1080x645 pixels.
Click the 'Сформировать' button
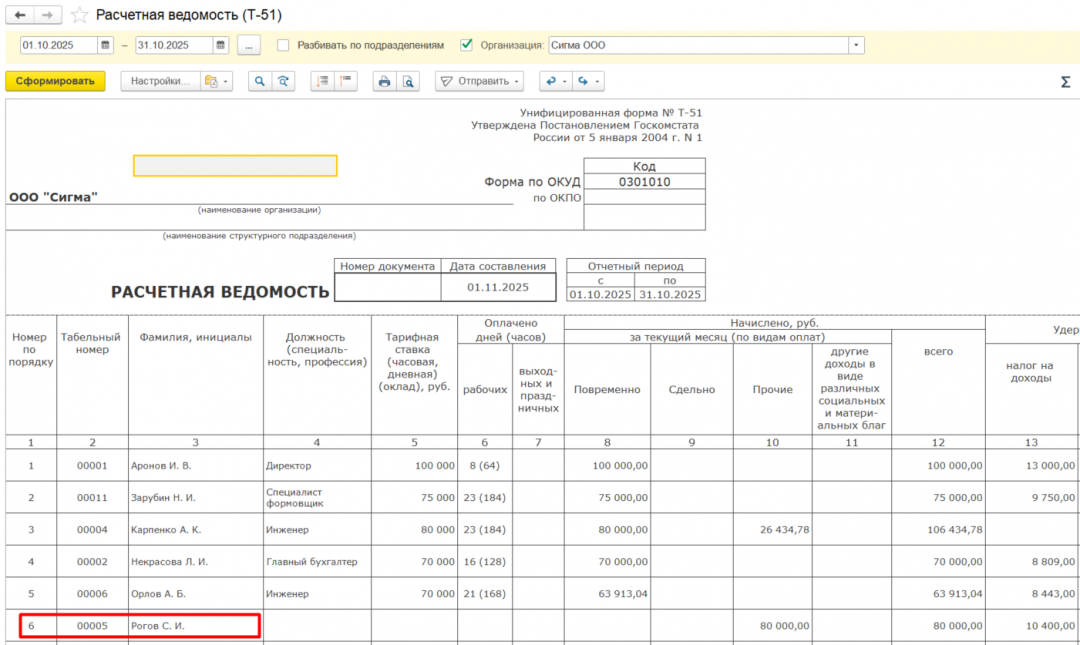click(x=55, y=81)
